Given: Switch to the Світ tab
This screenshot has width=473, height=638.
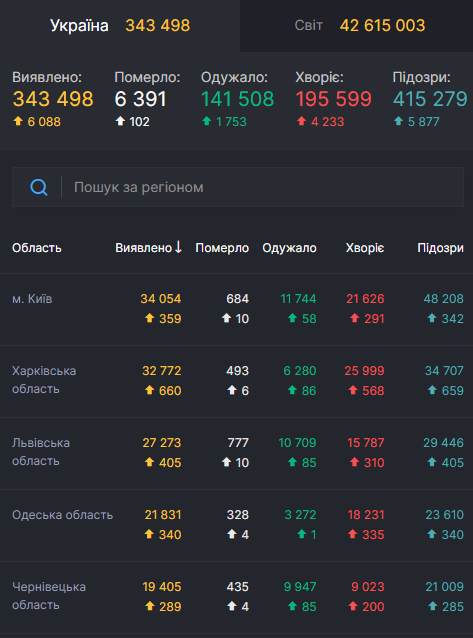Looking at the screenshot, I should pyautogui.click(x=357, y=26).
